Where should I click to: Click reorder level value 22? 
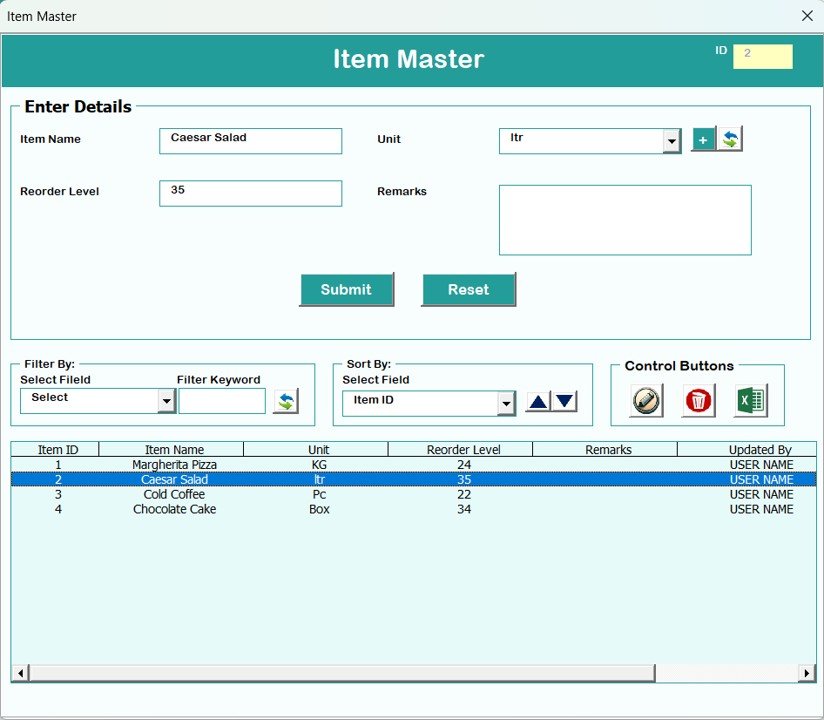tap(464, 495)
